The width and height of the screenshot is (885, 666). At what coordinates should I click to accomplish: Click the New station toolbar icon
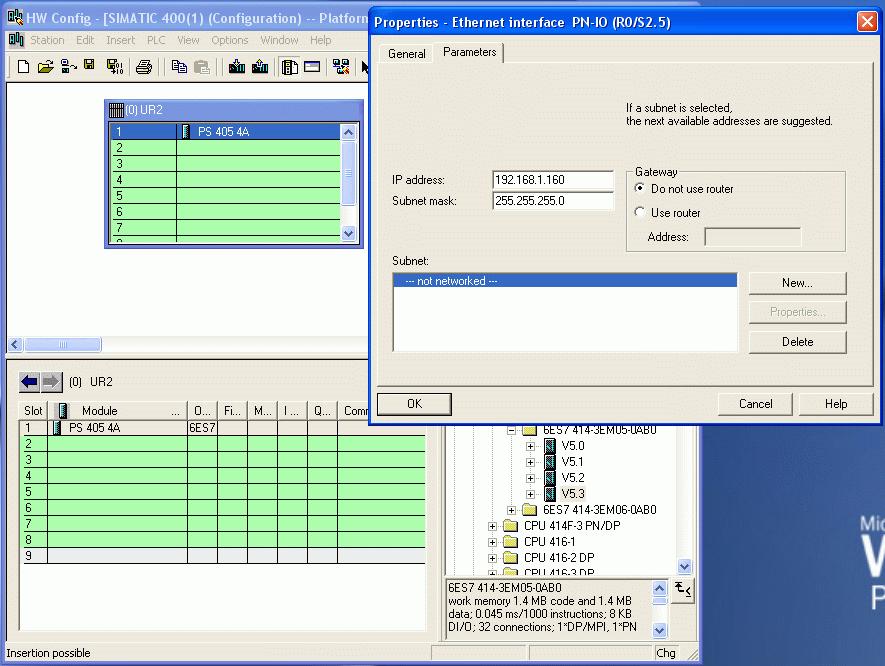tap(23, 67)
